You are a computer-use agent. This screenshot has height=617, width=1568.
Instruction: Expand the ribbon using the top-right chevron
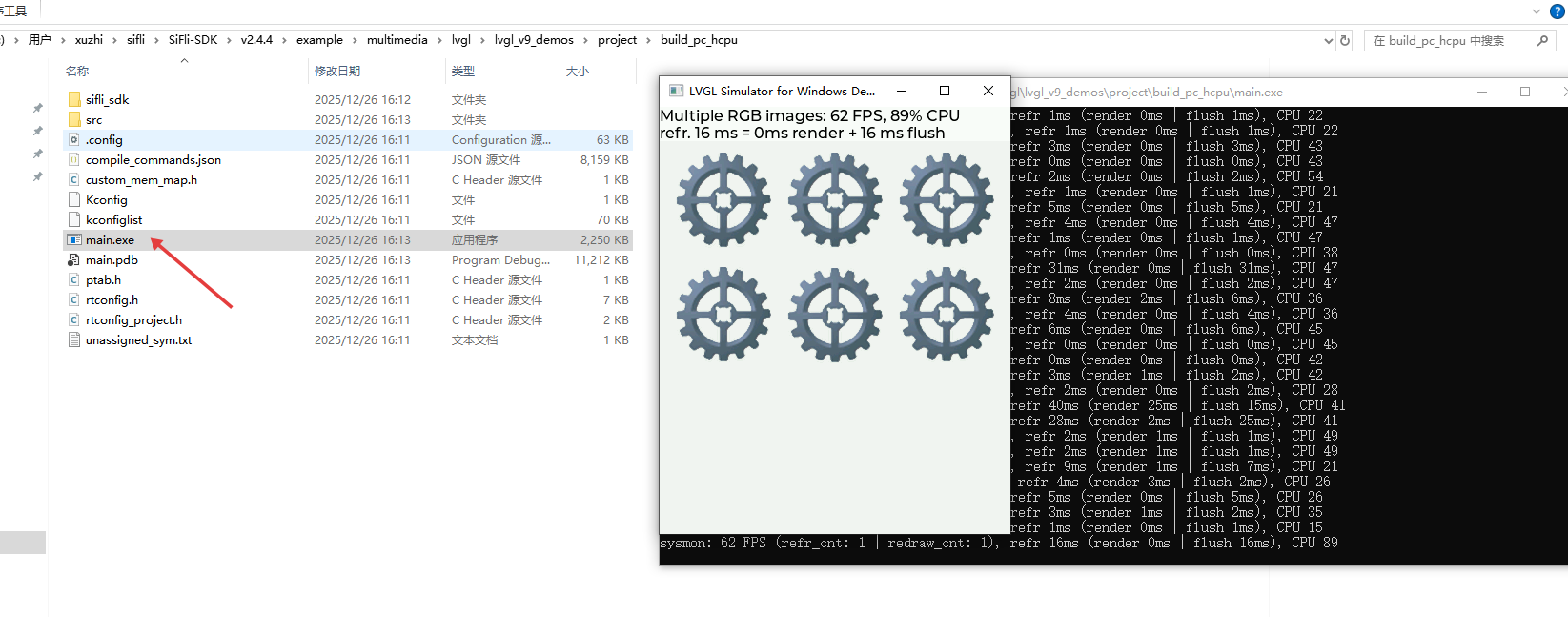(x=1537, y=11)
